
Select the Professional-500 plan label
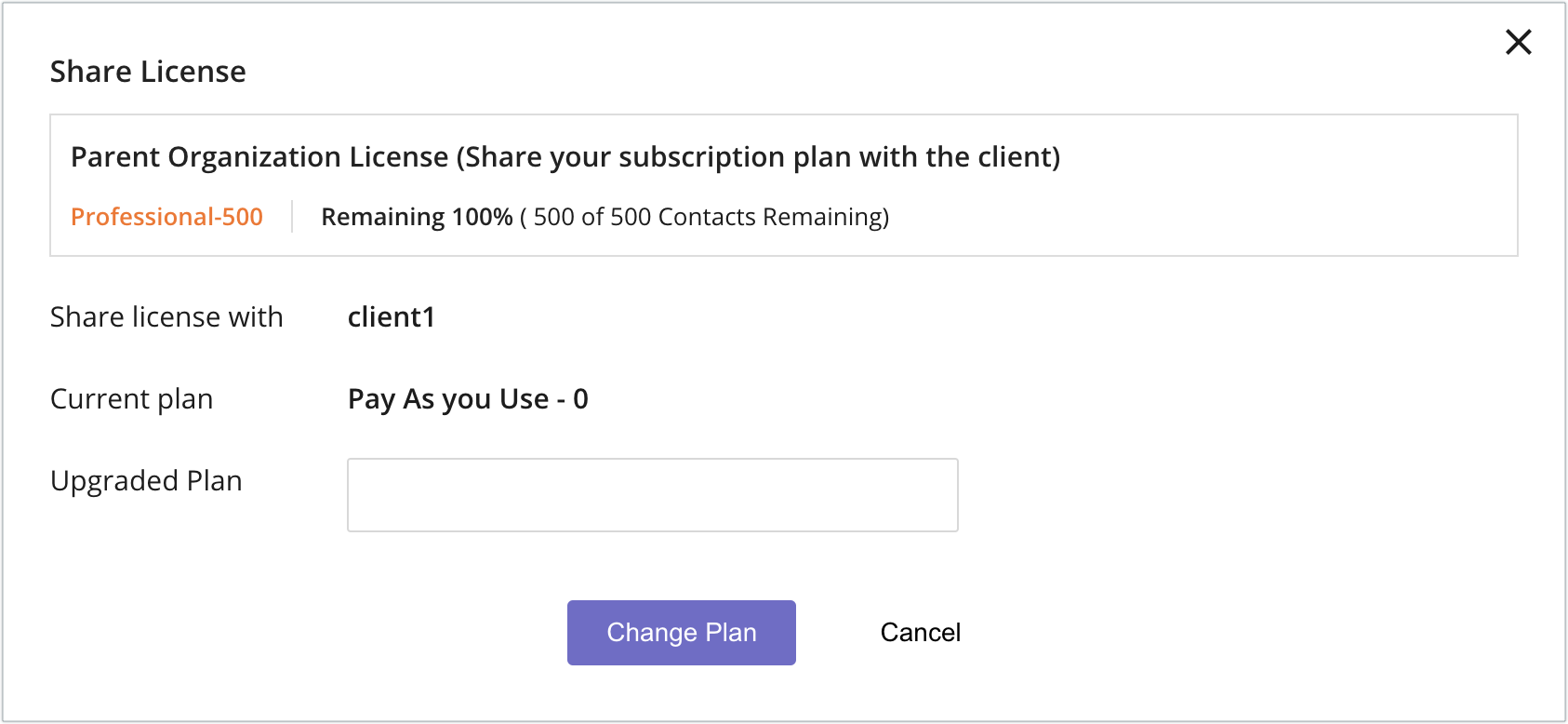click(x=166, y=217)
